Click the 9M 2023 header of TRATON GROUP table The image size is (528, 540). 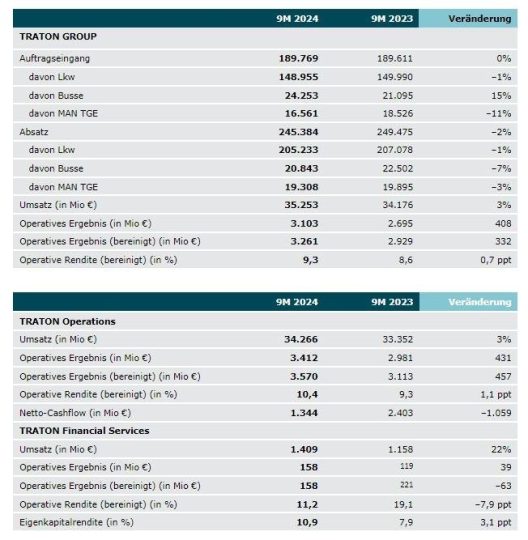(x=392, y=19)
